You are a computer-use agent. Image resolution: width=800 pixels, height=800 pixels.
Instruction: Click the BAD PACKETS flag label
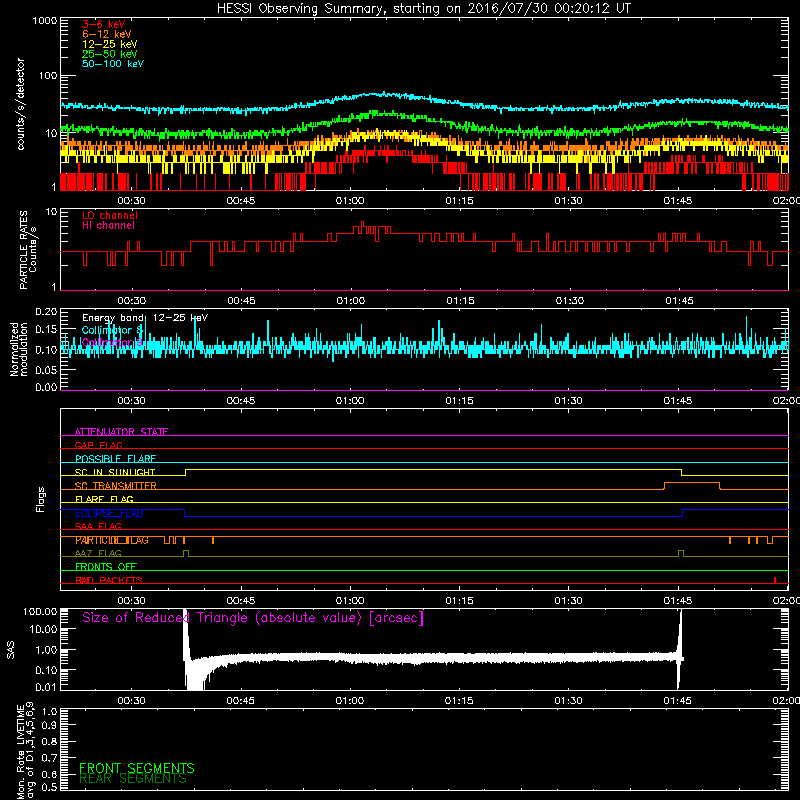pyautogui.click(x=109, y=580)
